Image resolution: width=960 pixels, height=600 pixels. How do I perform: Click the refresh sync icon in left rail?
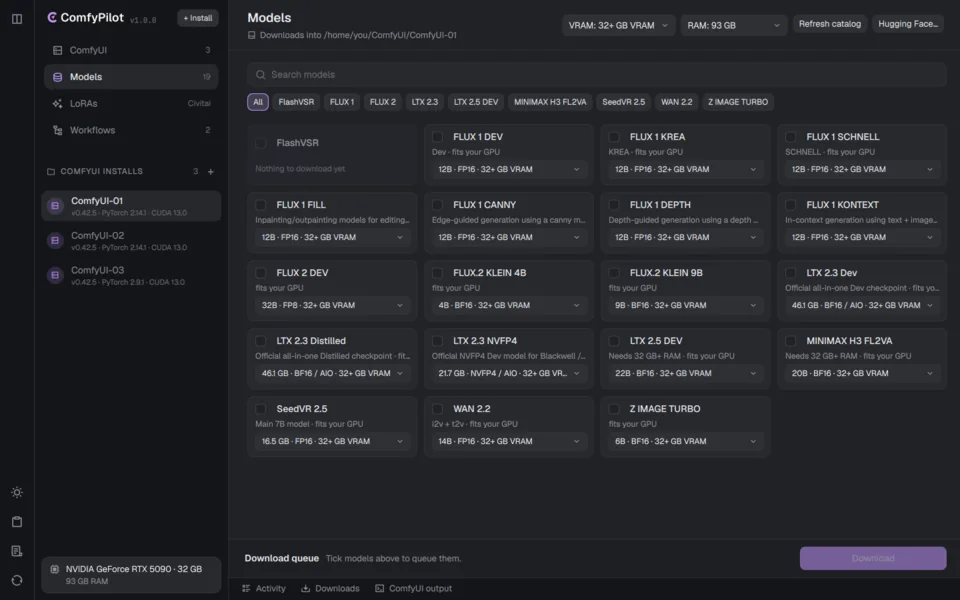tap(17, 580)
